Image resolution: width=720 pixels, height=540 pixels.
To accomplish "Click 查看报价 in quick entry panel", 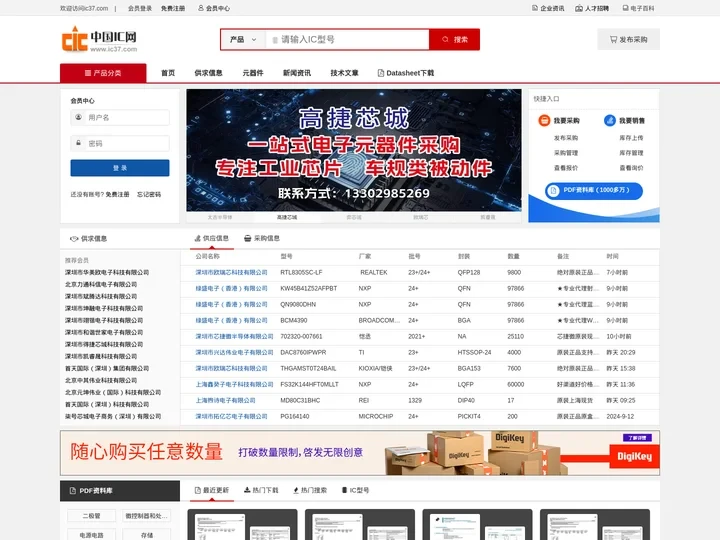I will pyautogui.click(x=566, y=168).
